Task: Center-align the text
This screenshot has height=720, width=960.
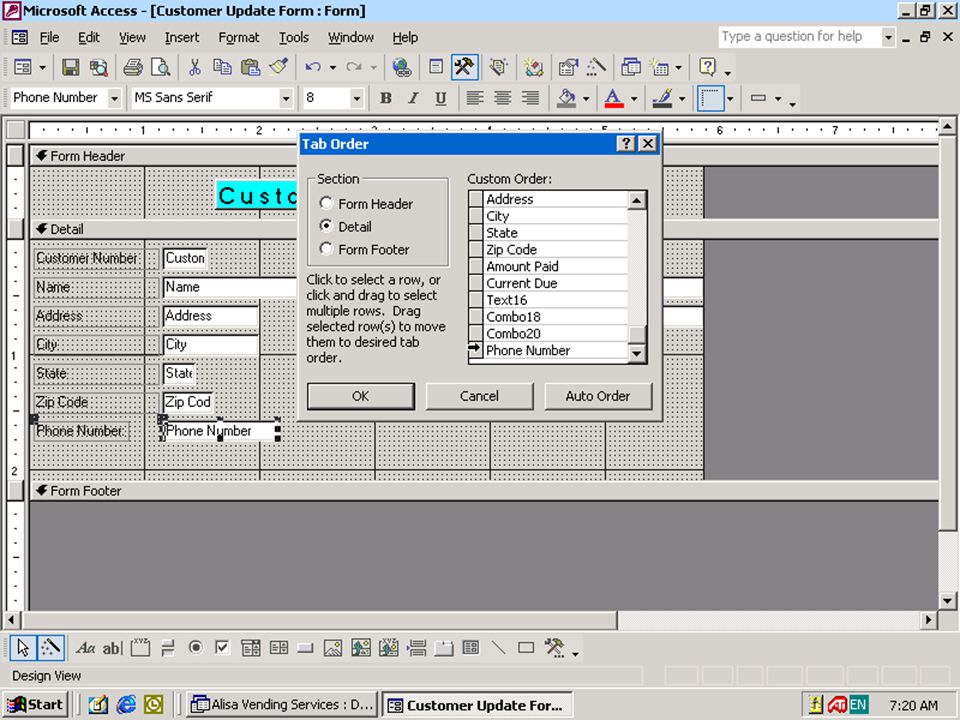Action: point(503,98)
